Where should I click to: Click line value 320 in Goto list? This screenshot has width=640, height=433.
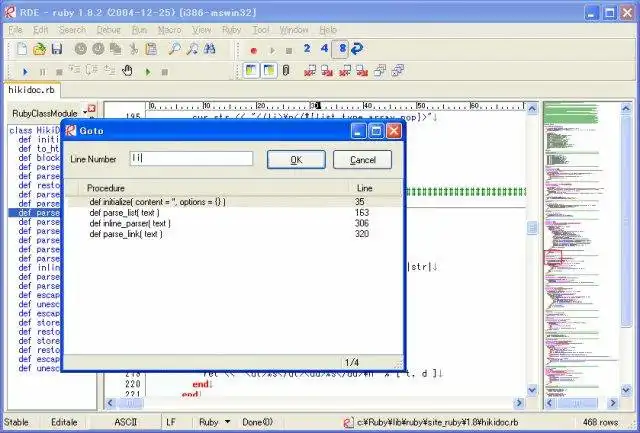(362, 234)
